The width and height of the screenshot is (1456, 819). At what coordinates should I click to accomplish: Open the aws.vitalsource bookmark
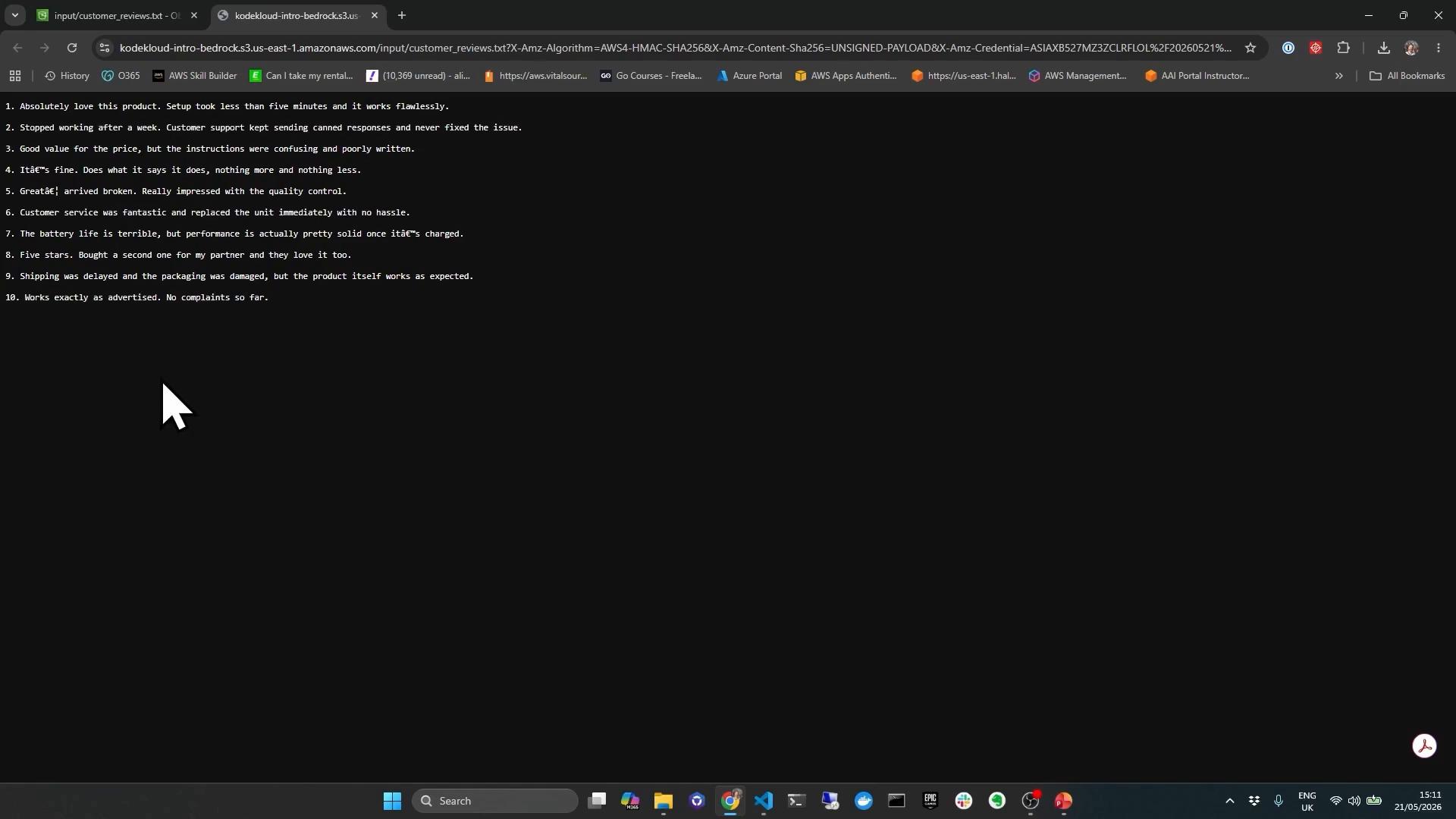535,76
